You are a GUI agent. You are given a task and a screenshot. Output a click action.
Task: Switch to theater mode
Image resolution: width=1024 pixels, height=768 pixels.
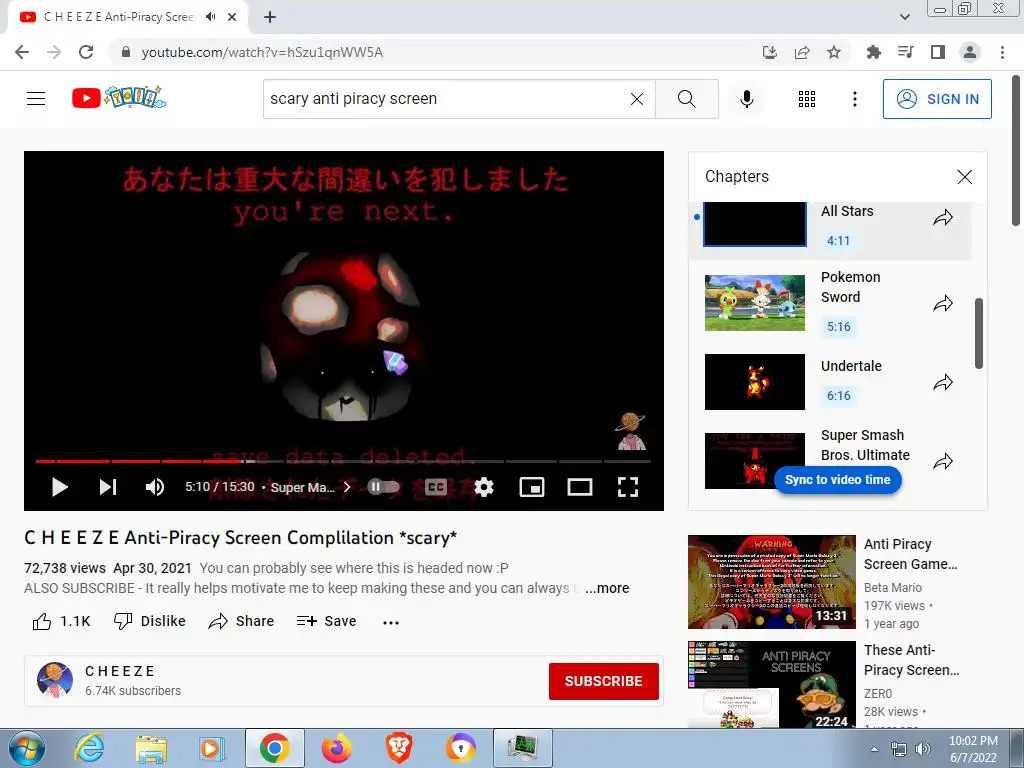[580, 487]
